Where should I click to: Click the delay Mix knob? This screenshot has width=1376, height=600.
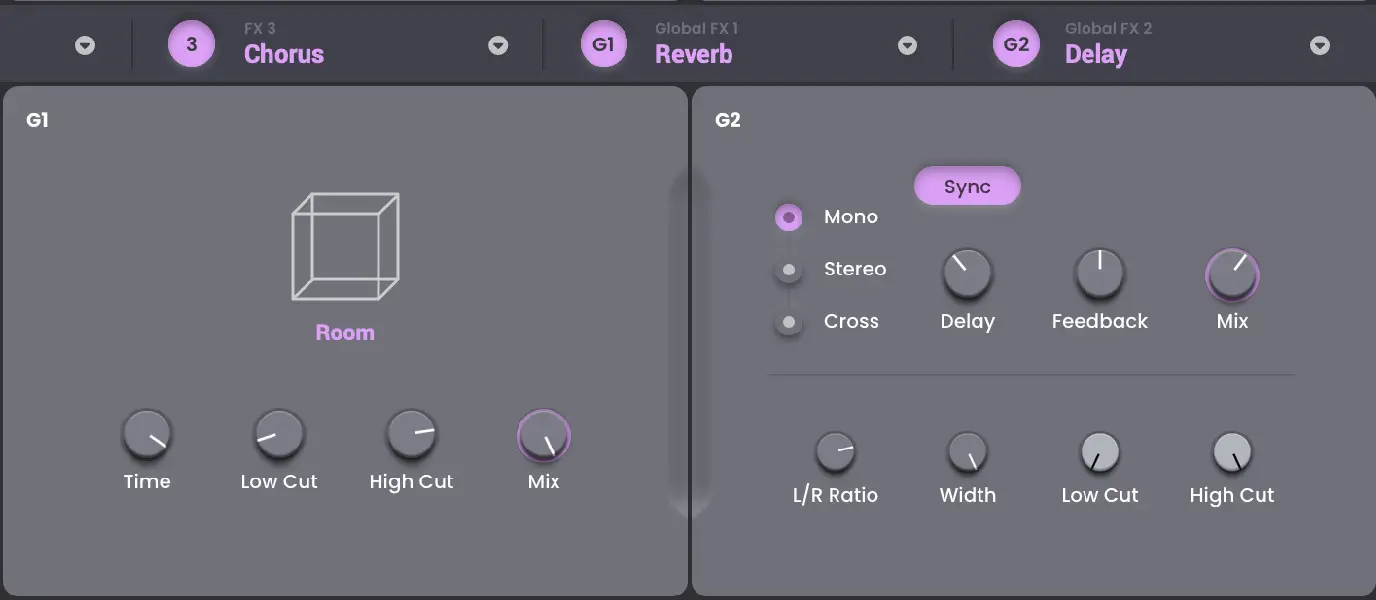click(1232, 275)
